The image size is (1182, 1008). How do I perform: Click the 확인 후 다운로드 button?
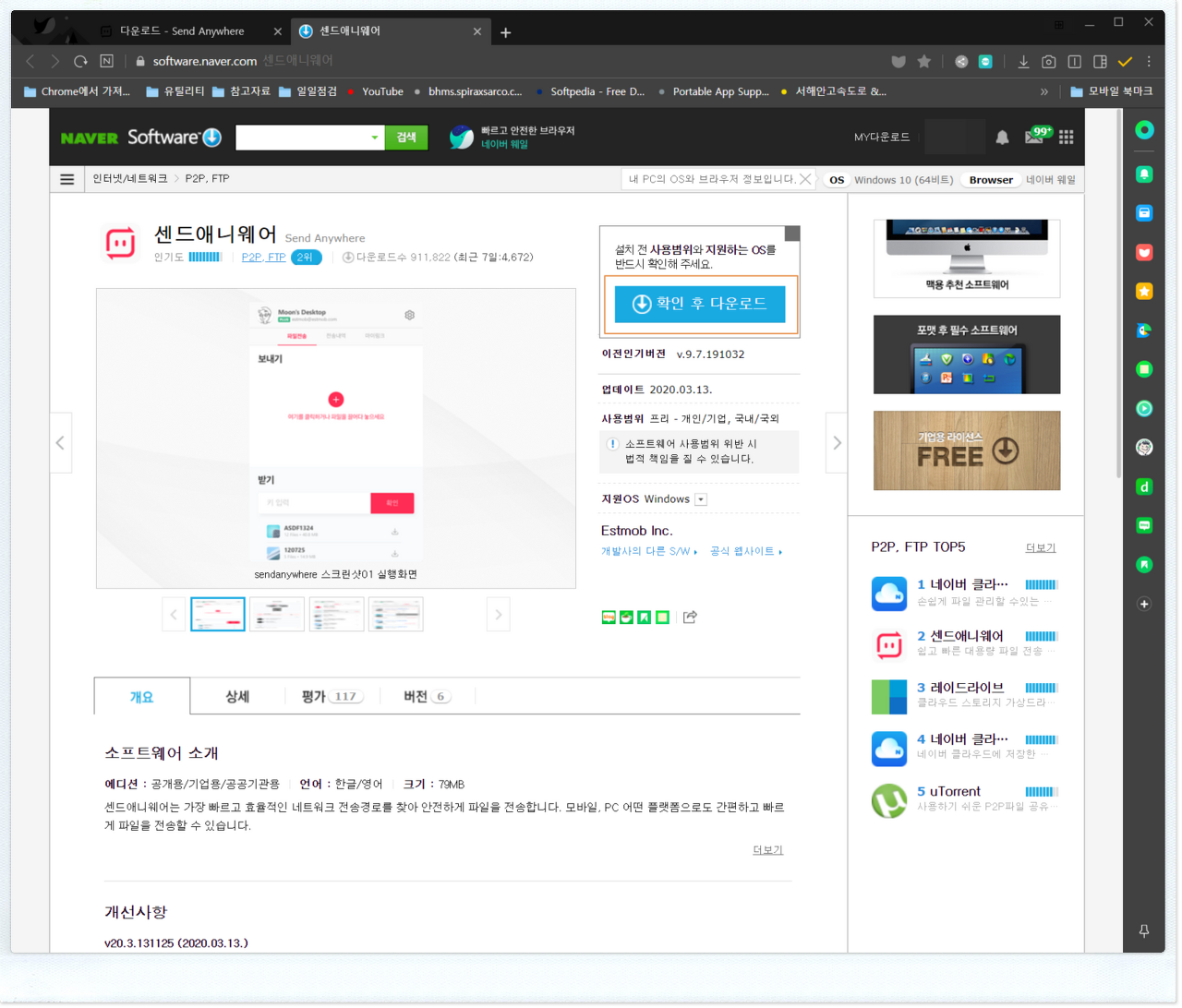(x=700, y=304)
